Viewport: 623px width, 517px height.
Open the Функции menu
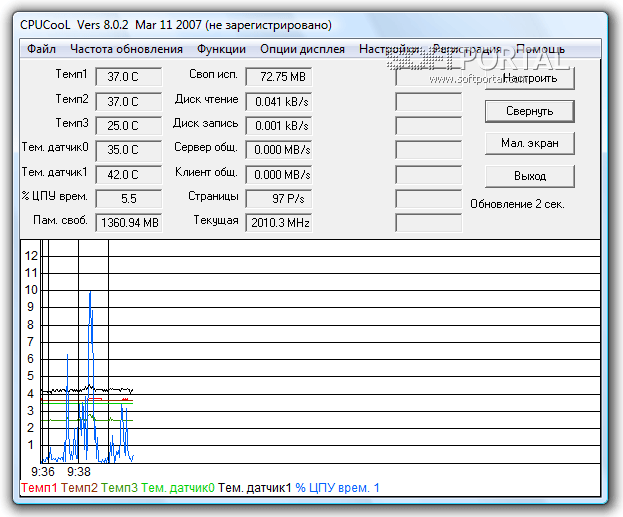(221, 49)
